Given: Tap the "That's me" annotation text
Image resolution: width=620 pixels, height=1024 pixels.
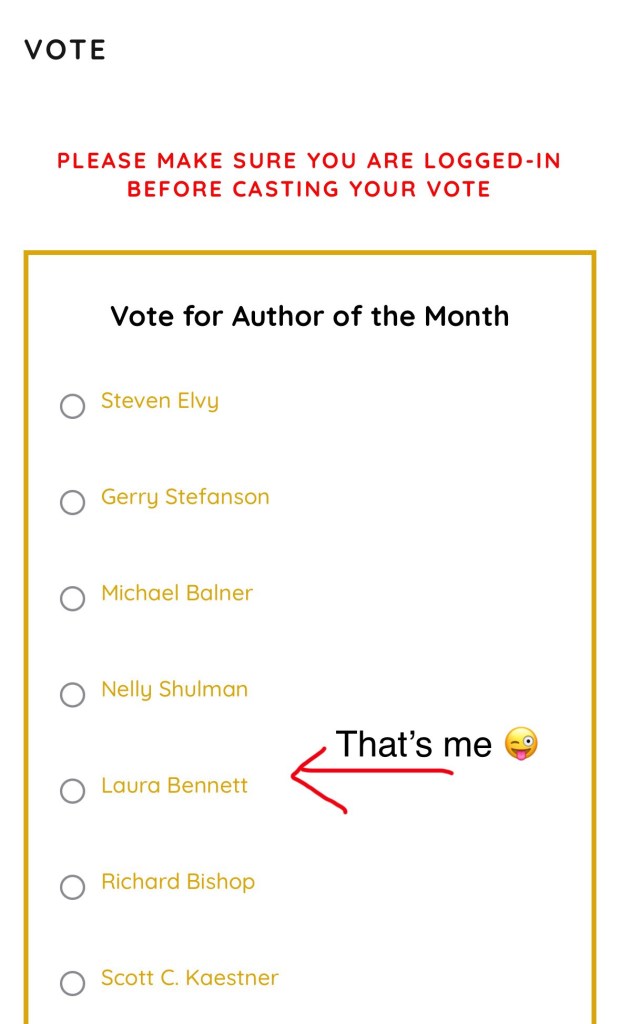Looking at the screenshot, I should 414,744.
